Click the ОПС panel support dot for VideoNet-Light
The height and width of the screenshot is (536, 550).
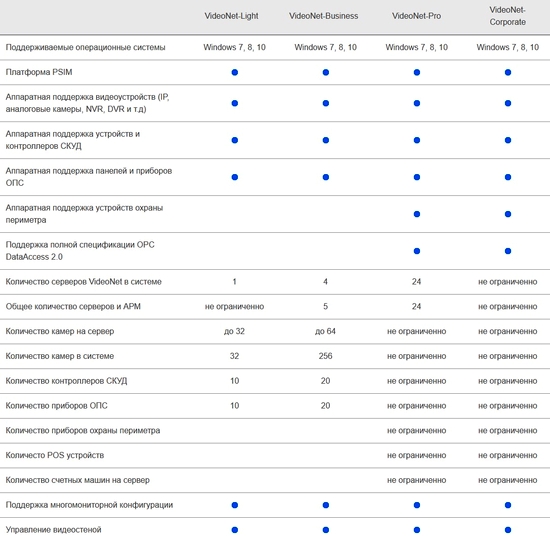pos(235,177)
